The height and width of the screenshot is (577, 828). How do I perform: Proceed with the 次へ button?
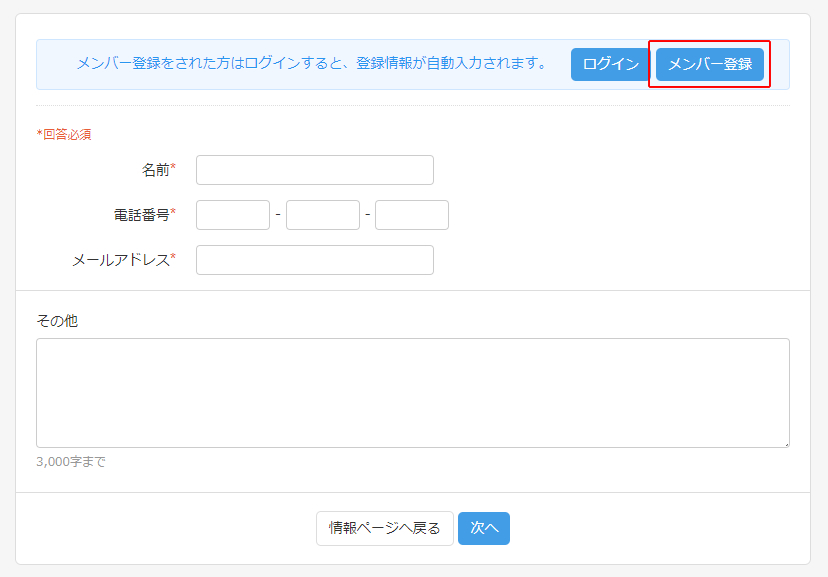click(x=483, y=528)
